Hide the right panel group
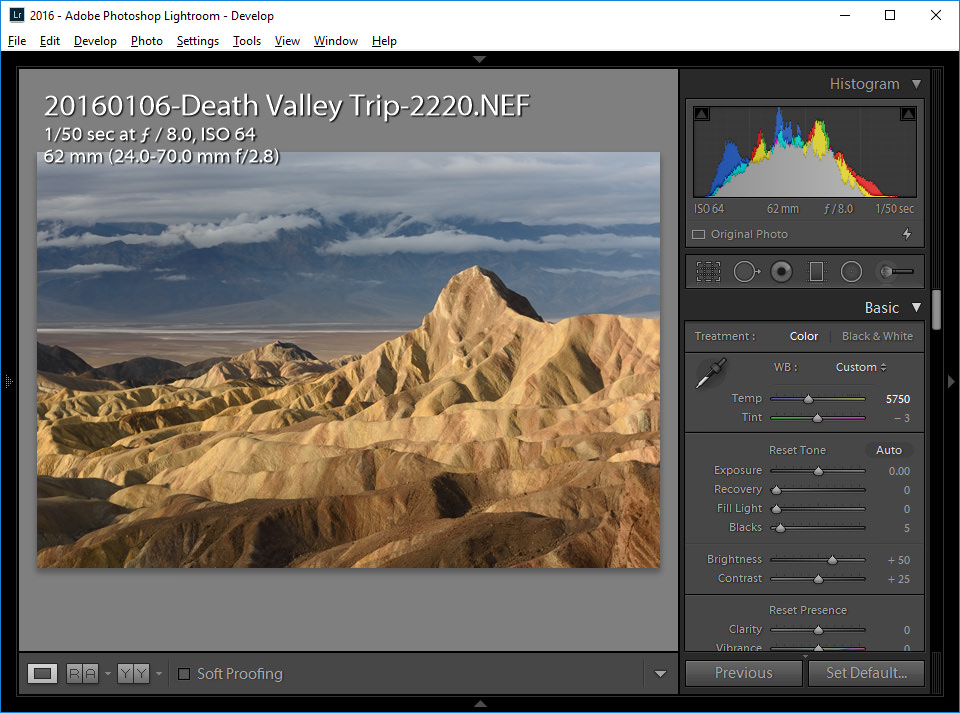The width and height of the screenshot is (960, 713). tap(951, 382)
